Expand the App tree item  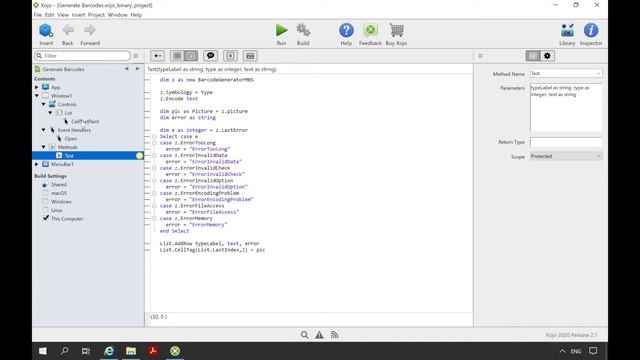coord(37,87)
